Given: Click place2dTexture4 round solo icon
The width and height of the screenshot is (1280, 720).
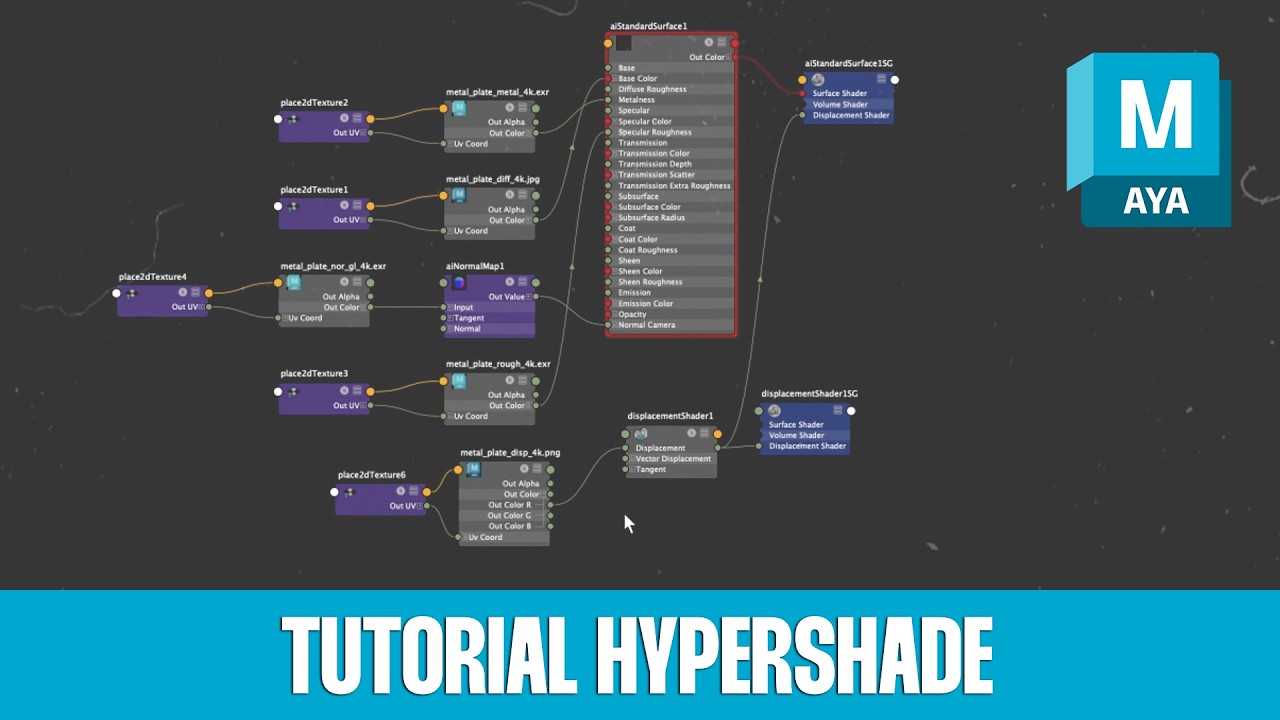Looking at the screenshot, I should (x=181, y=293).
